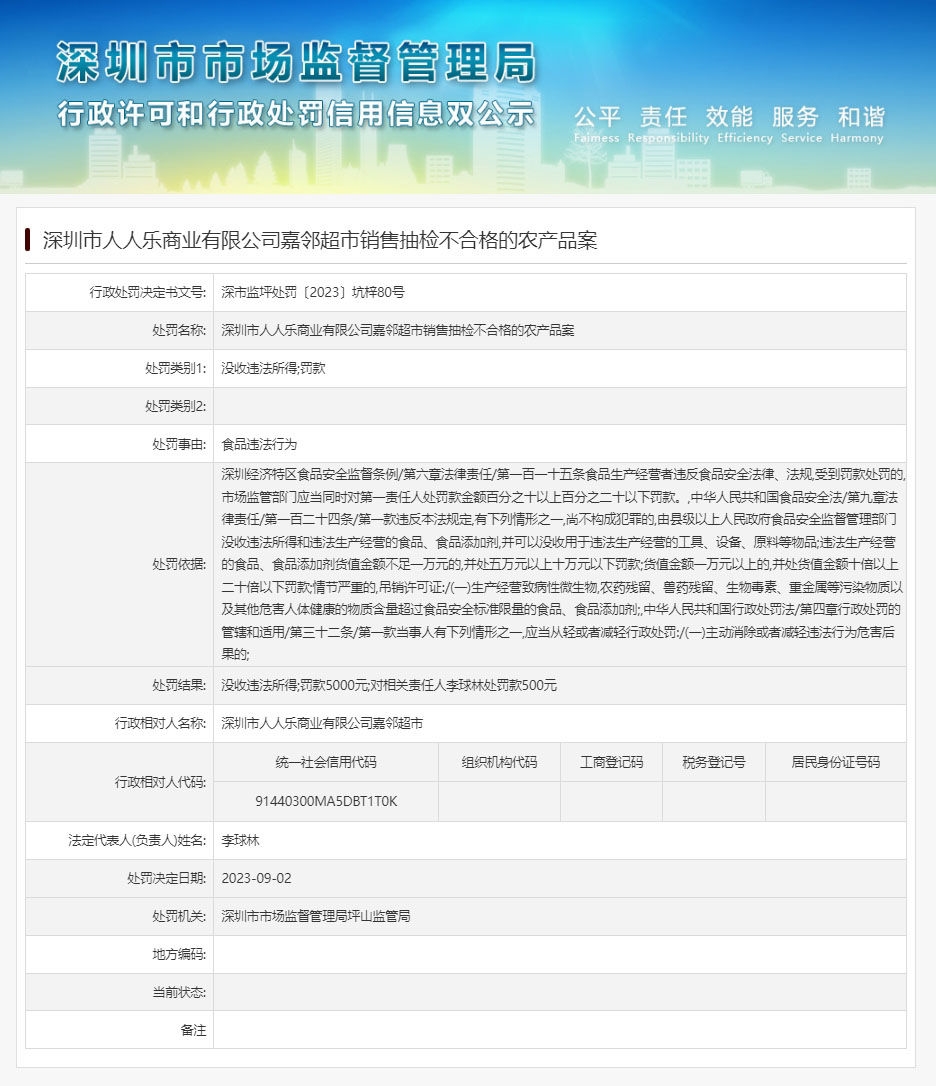Click the banner slogan 公平 Fairness

597,124
